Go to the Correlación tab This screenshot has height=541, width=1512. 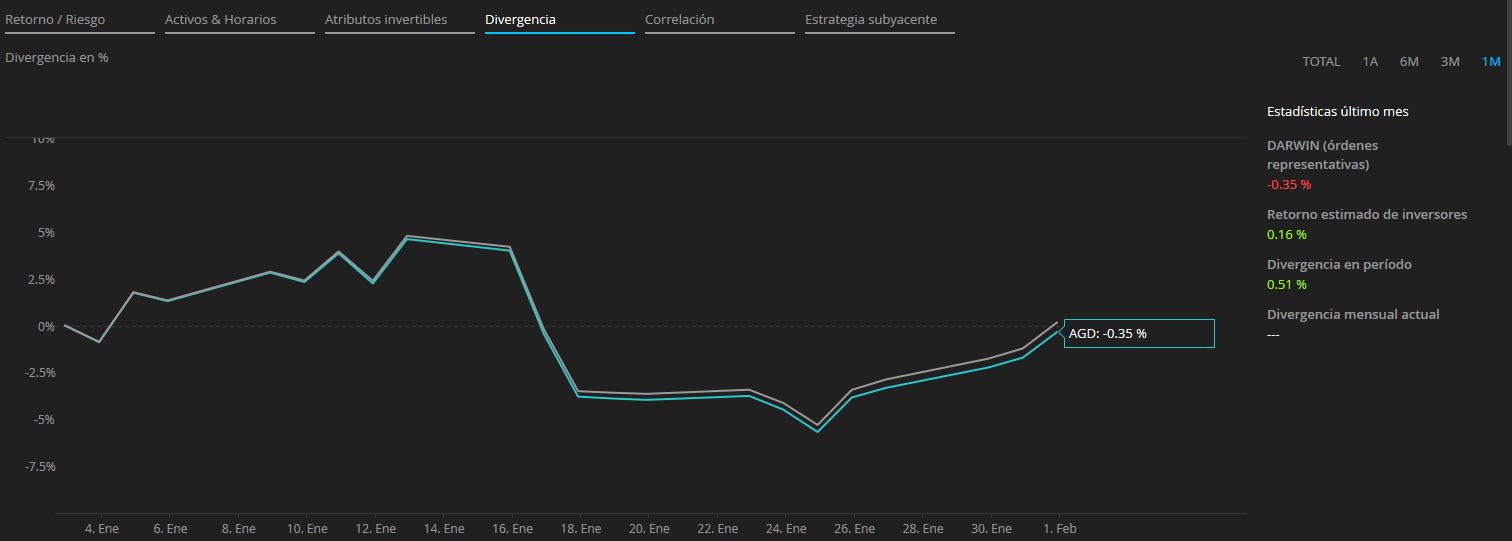coord(680,20)
